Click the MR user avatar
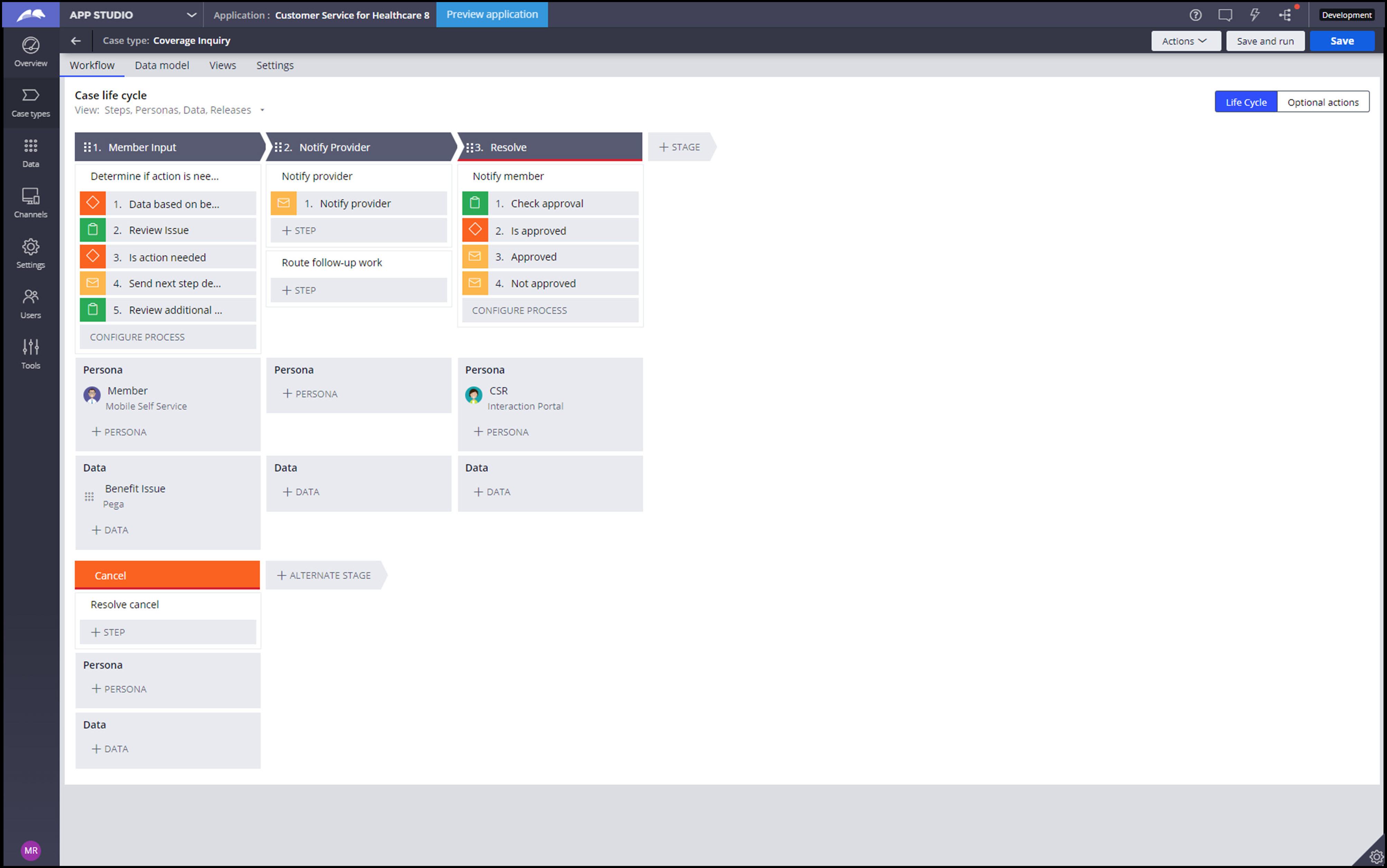The image size is (1387, 868). 31,850
